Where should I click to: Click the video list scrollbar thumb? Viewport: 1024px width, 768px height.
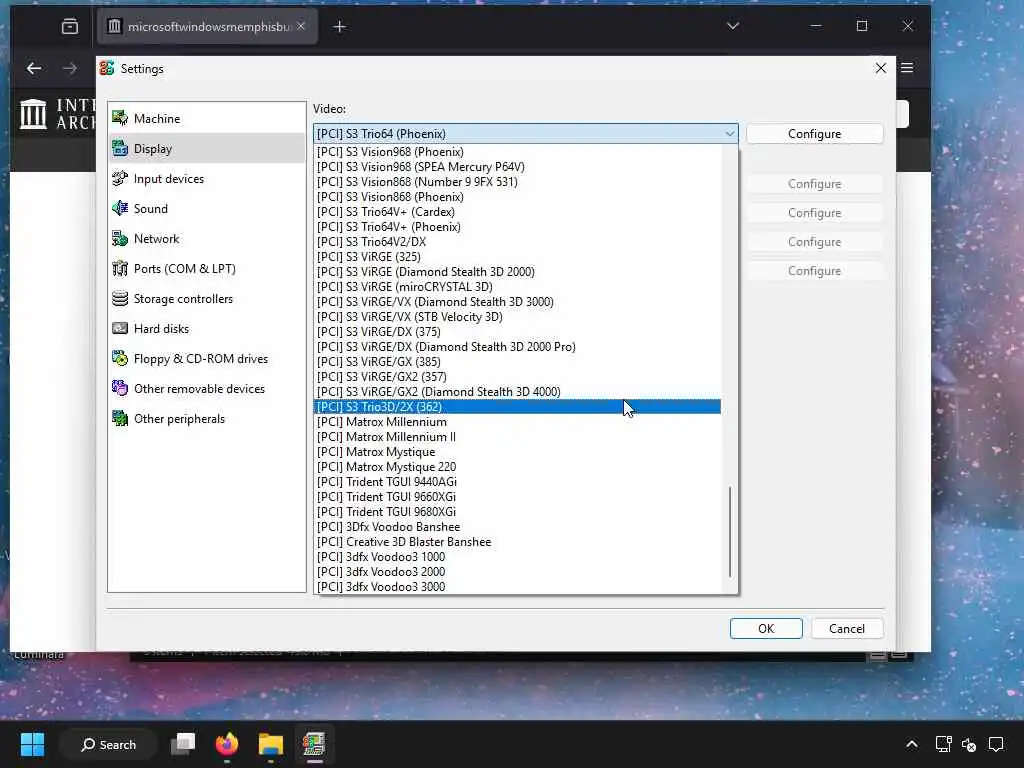pyautogui.click(x=730, y=532)
